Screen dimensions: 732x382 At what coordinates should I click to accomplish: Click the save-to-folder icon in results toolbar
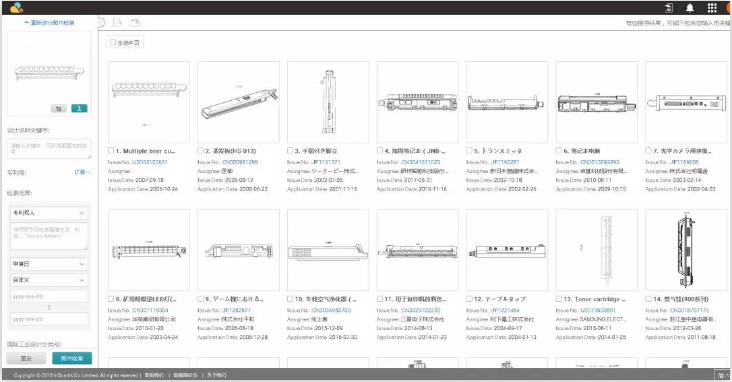pos(135,22)
